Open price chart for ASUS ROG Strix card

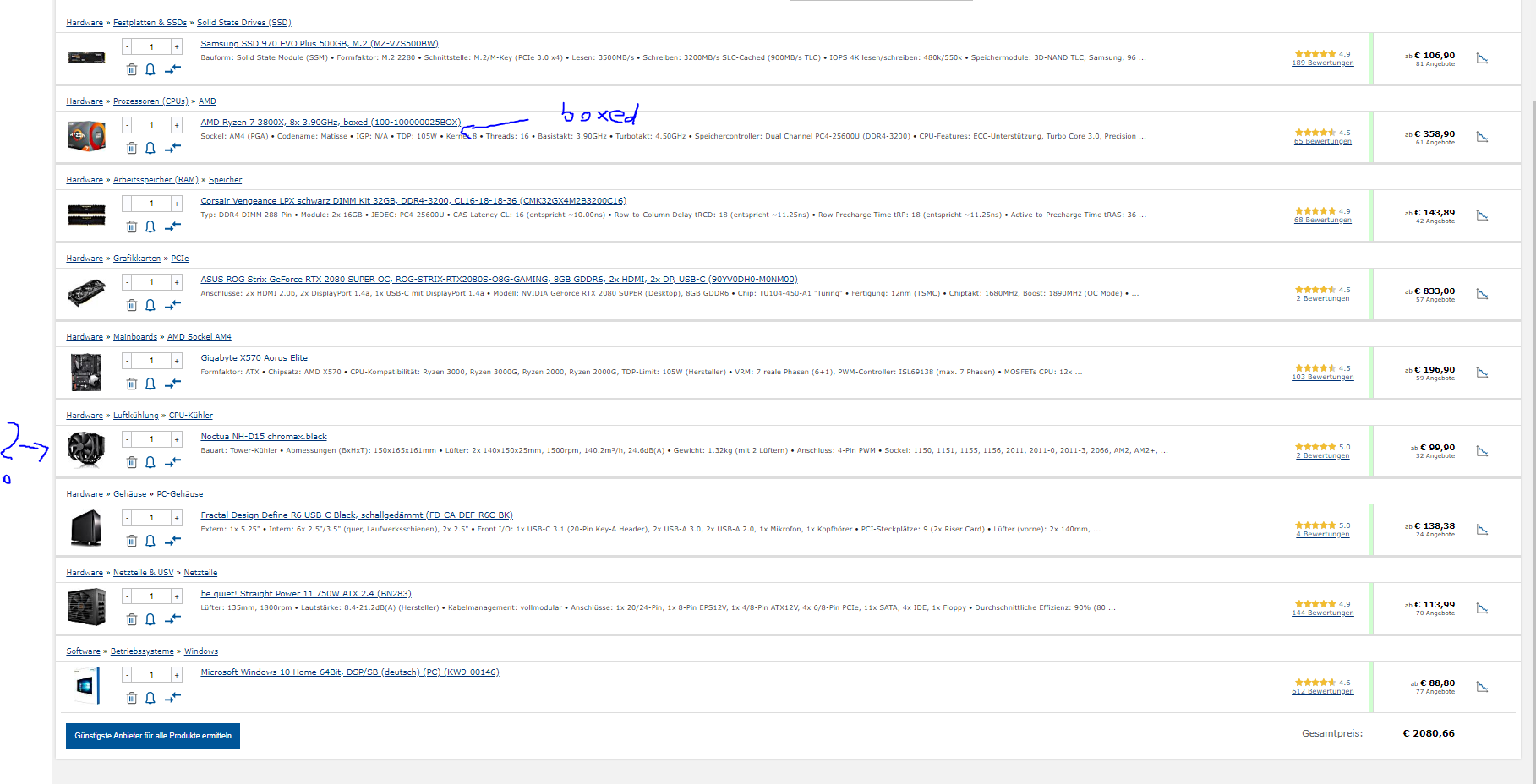pyautogui.click(x=1482, y=294)
